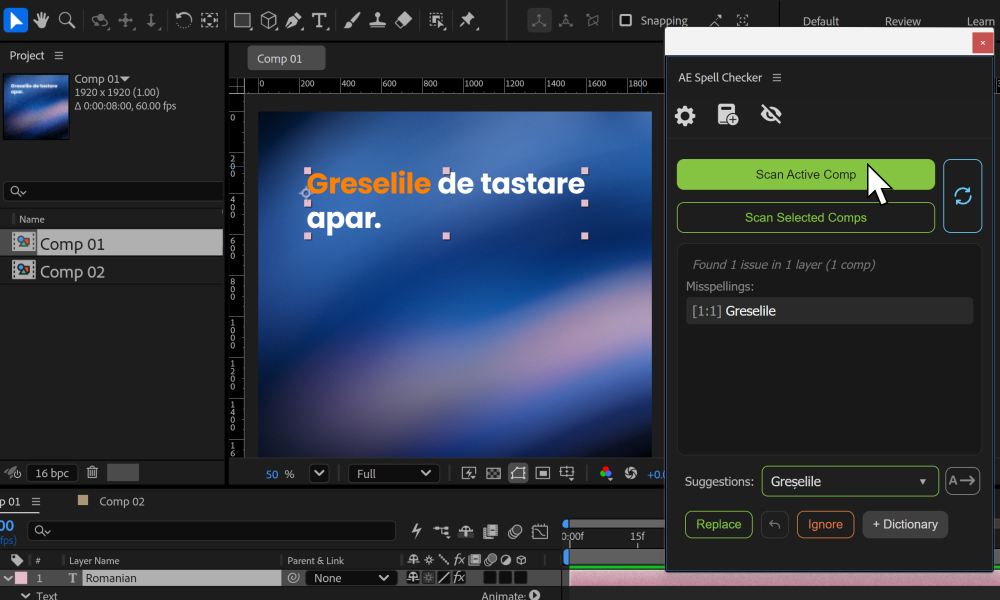Select the Rectangle shape tool

click(242, 21)
